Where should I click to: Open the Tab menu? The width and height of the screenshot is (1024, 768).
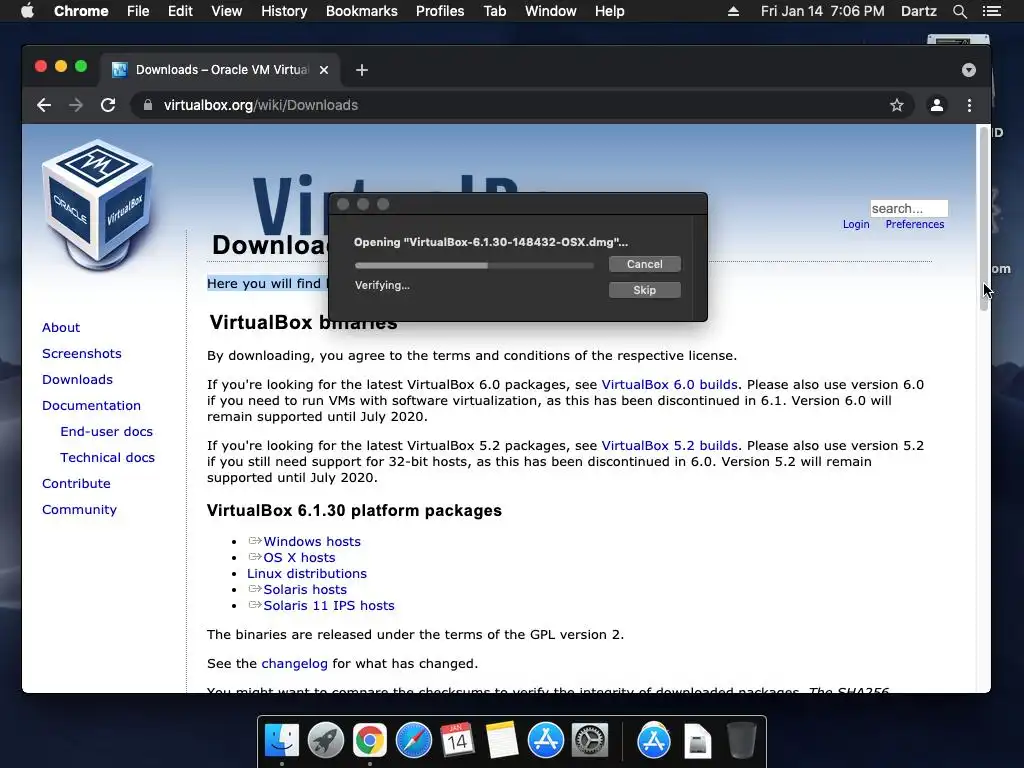(x=494, y=11)
